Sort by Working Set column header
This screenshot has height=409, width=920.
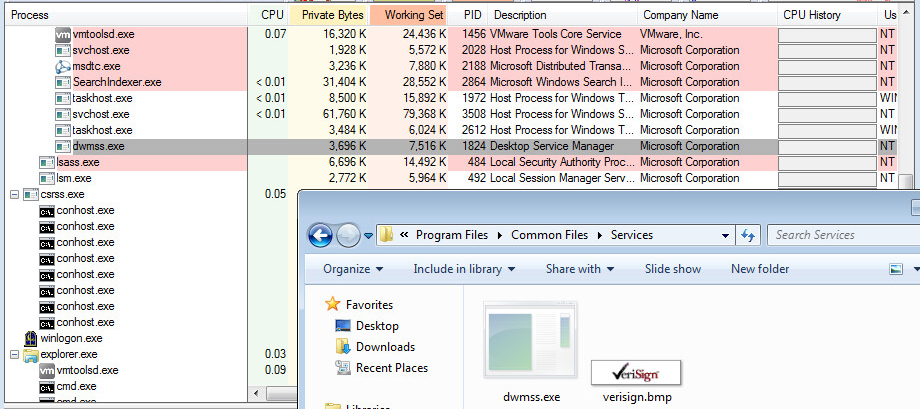[408, 15]
